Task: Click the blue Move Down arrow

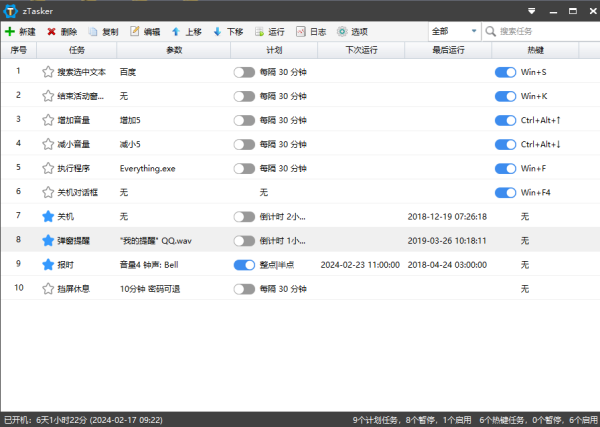Action: (217, 31)
